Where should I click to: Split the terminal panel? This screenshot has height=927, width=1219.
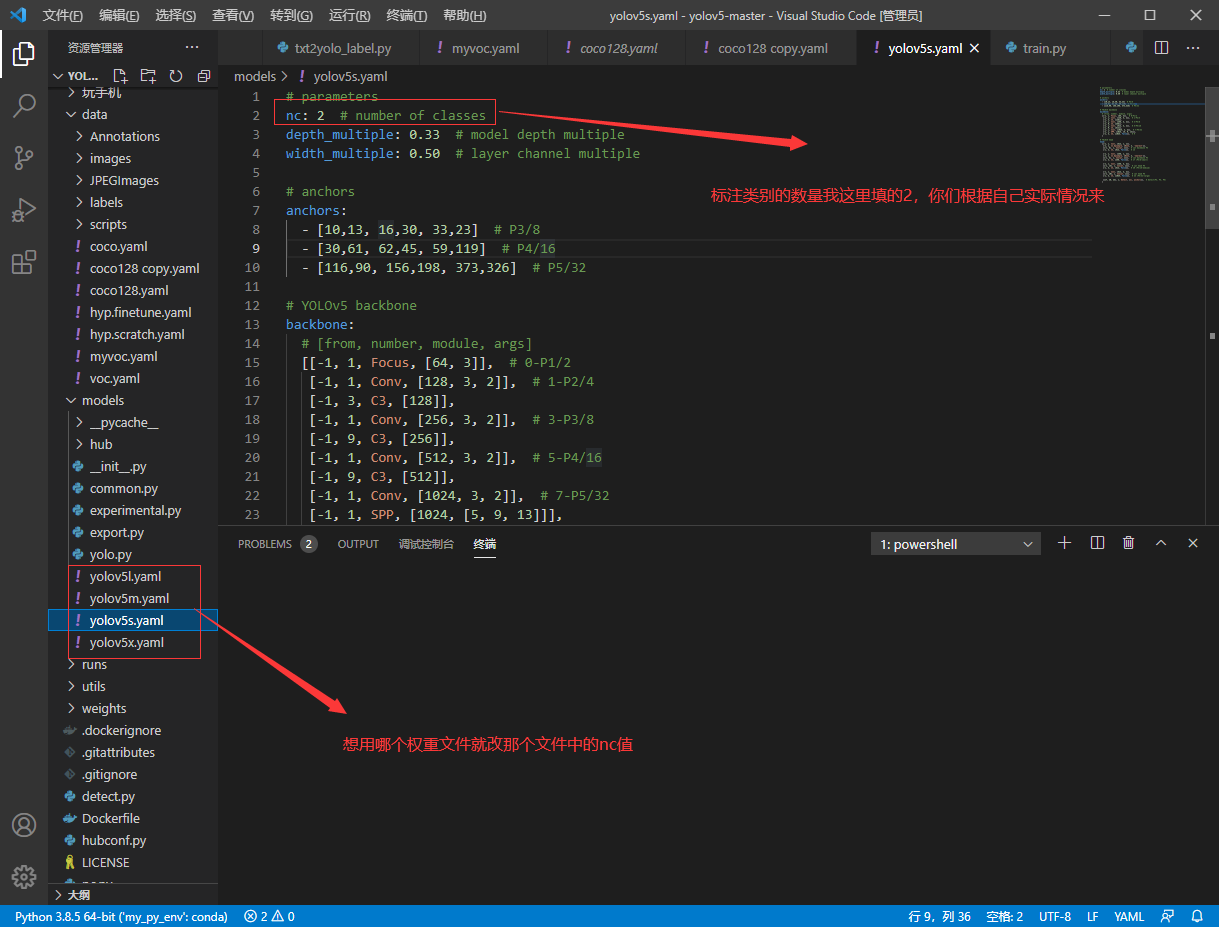coord(1097,543)
